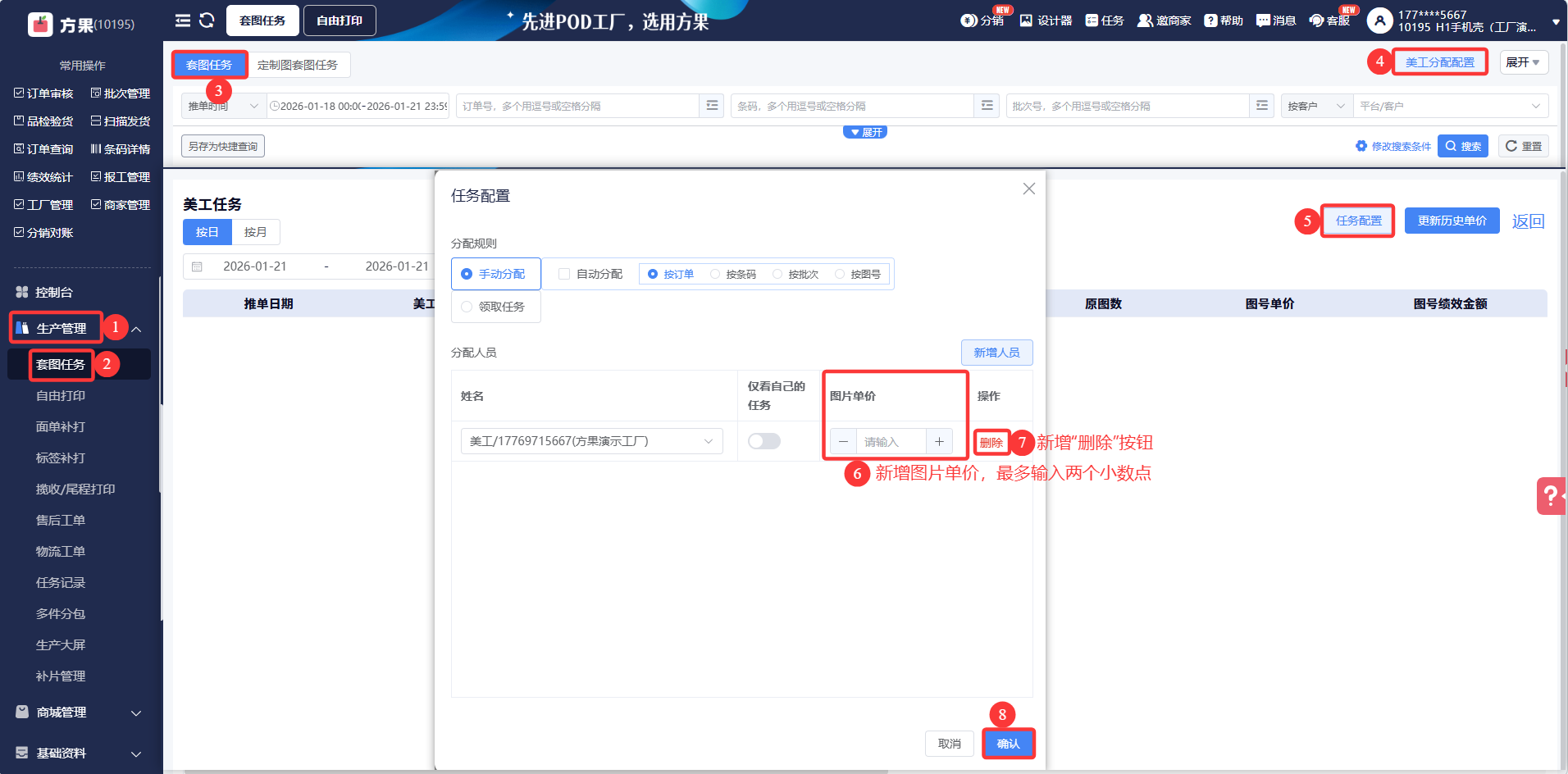Decrease 图片单价 with the minus button
Screen dimensions: 1568x774
843,442
